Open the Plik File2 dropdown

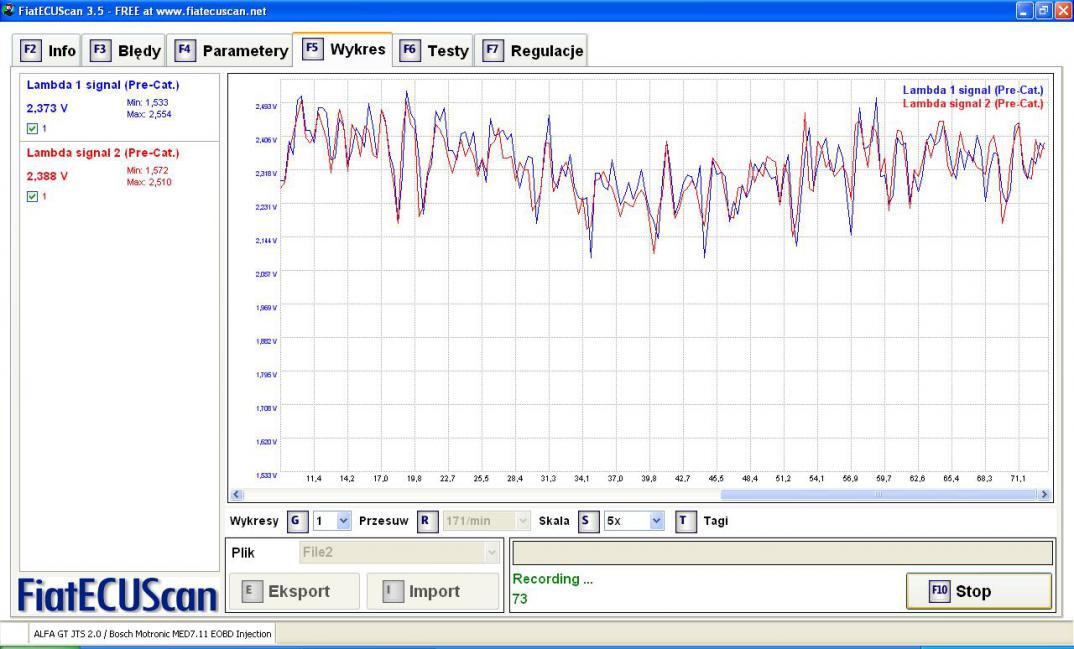click(490, 552)
